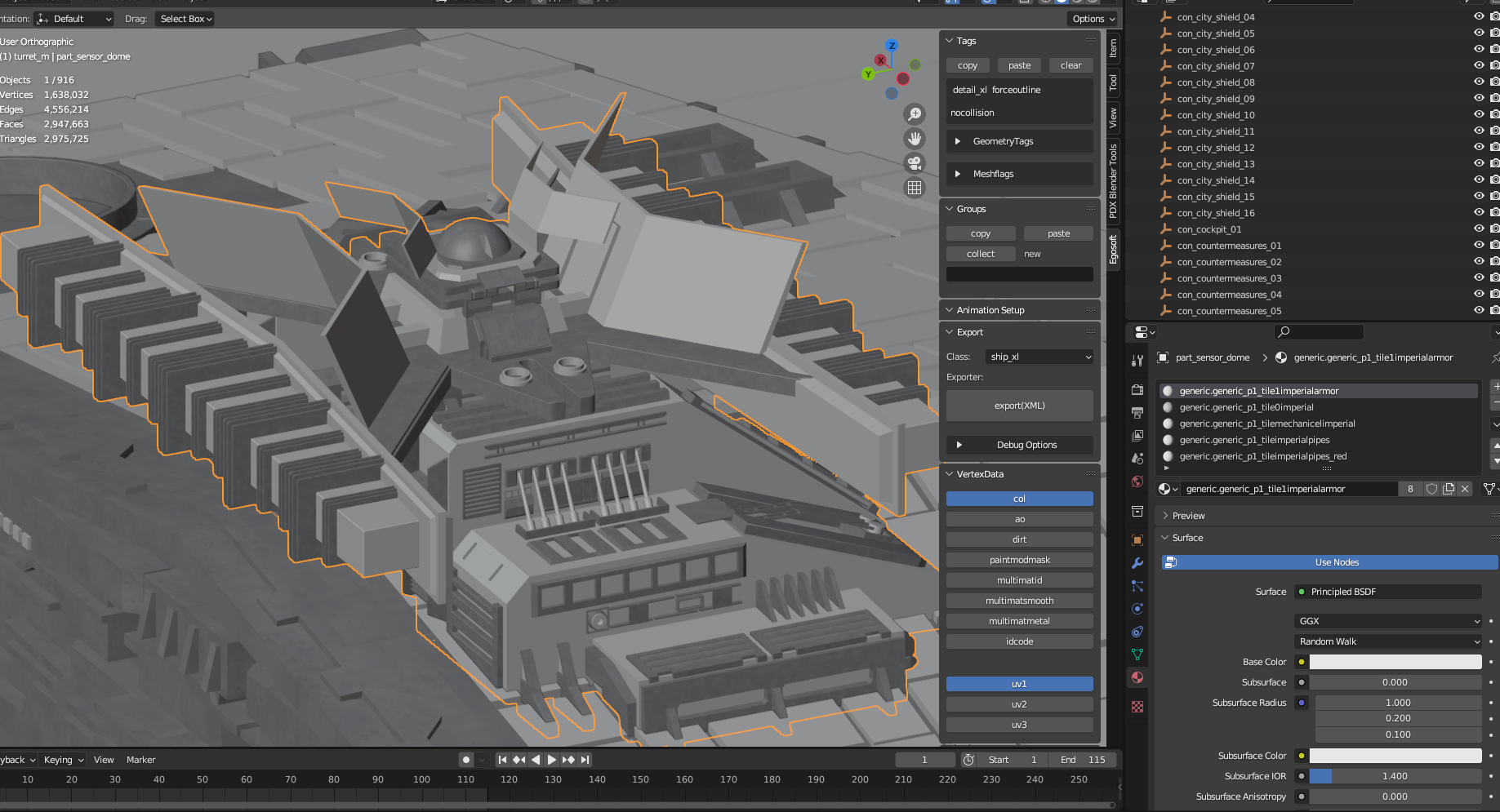Screen dimensions: 1500x812
Task: Open the Drag Select Box dropdown
Action: (x=185, y=19)
